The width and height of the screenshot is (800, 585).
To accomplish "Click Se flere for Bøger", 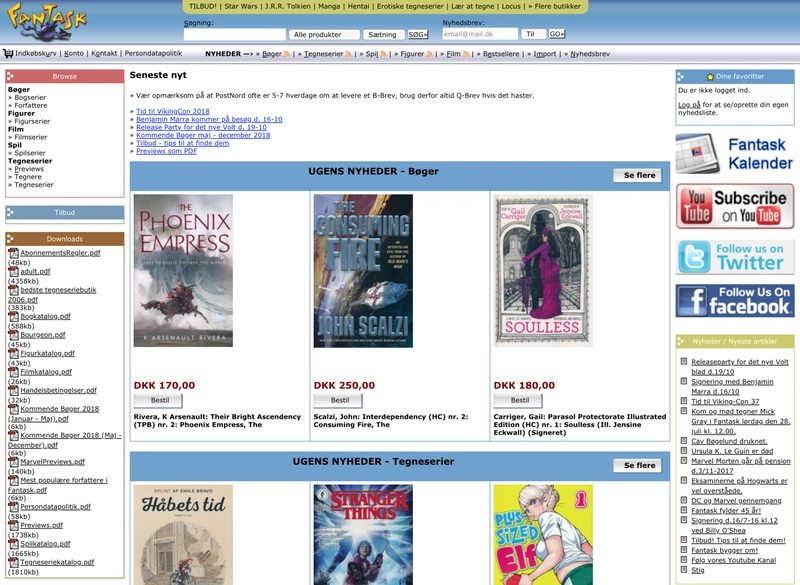I will 639,175.
